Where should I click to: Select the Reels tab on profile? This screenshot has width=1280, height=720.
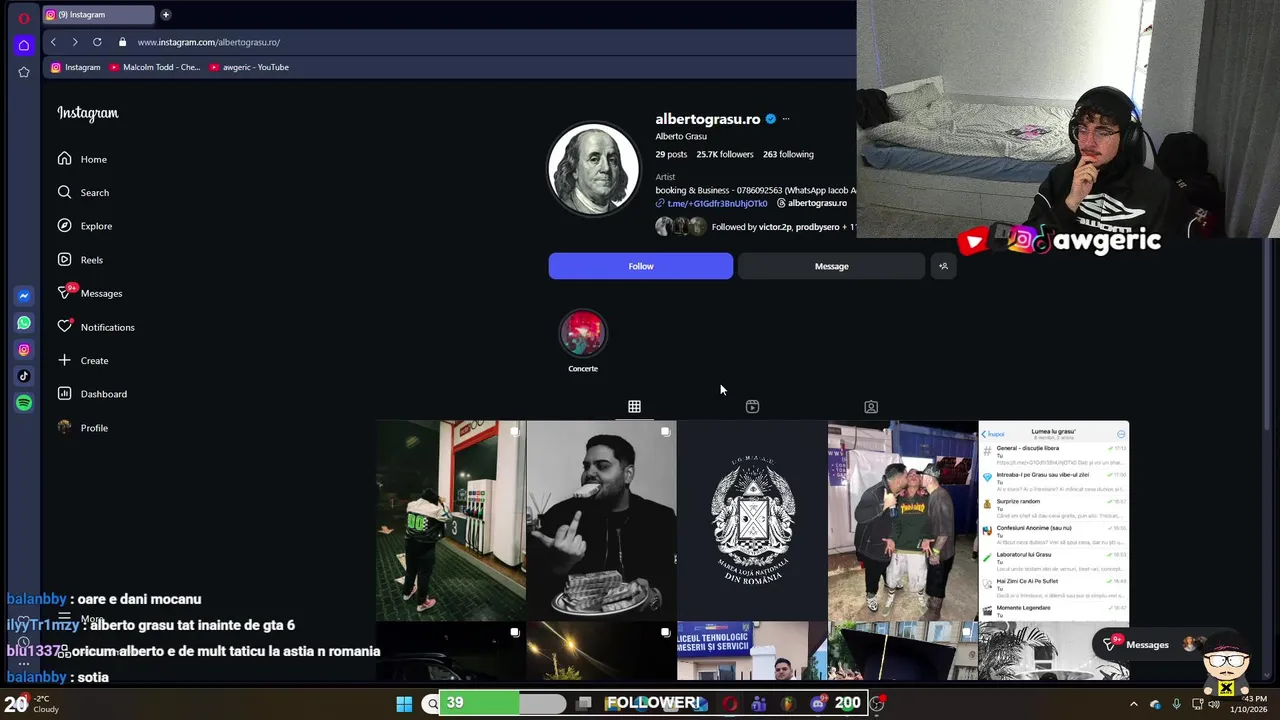(x=752, y=406)
